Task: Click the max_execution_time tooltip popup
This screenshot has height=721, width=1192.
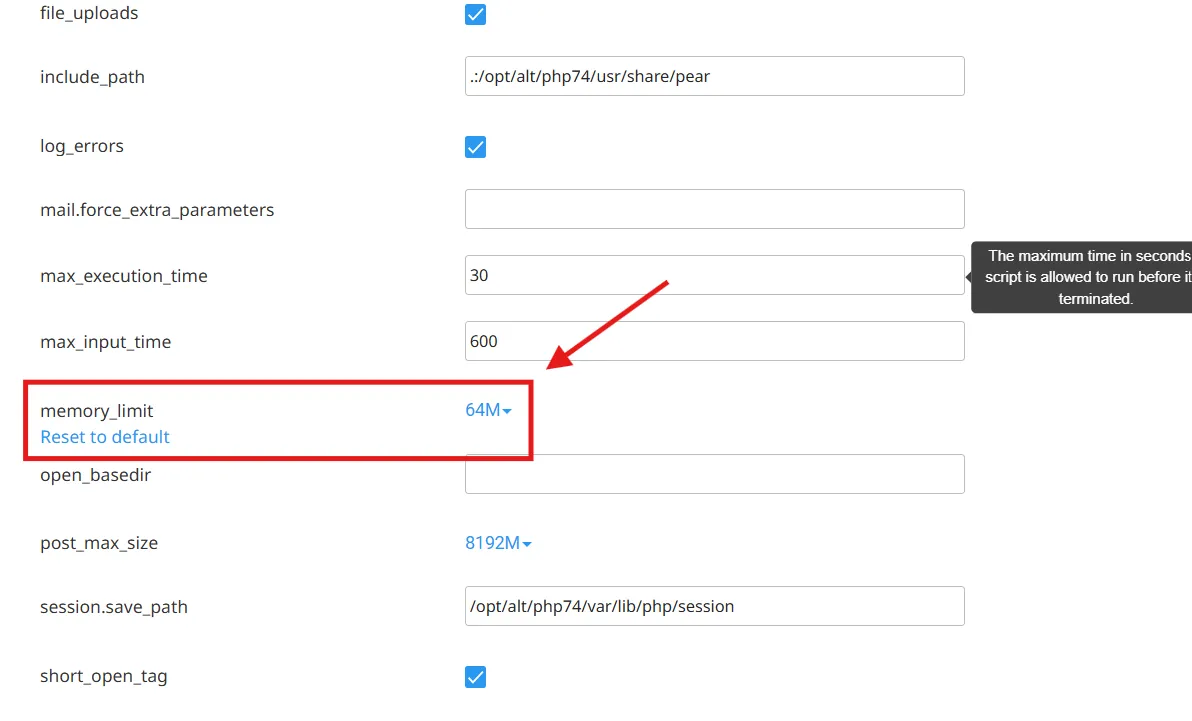Action: click(x=1085, y=277)
